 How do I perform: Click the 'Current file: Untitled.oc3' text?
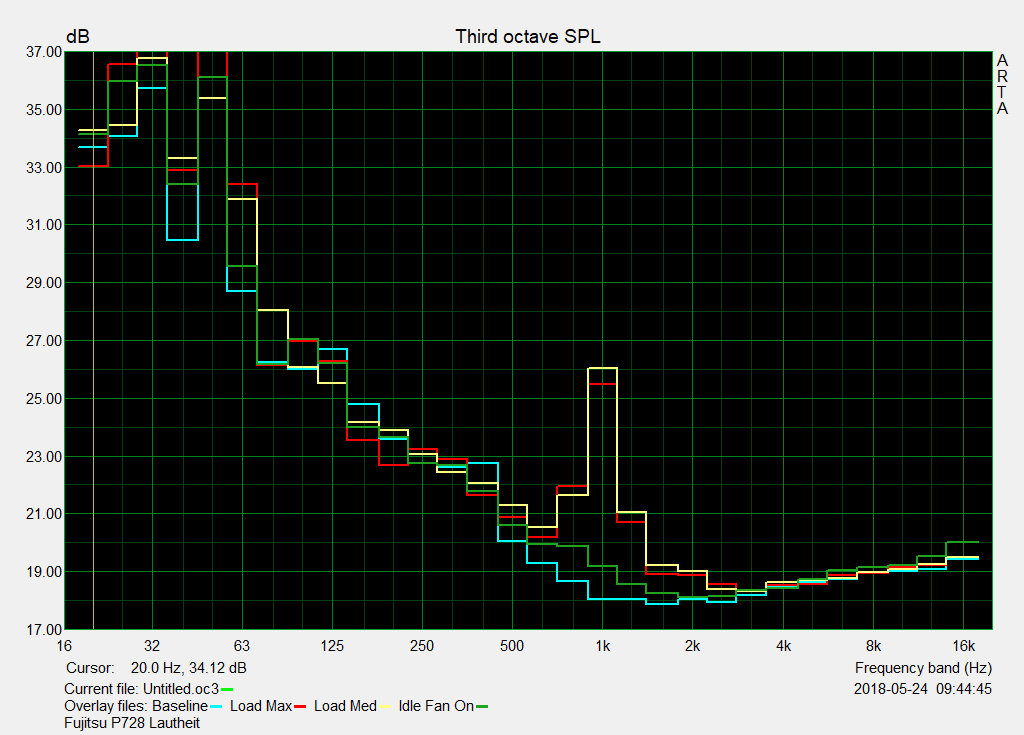(x=142, y=689)
